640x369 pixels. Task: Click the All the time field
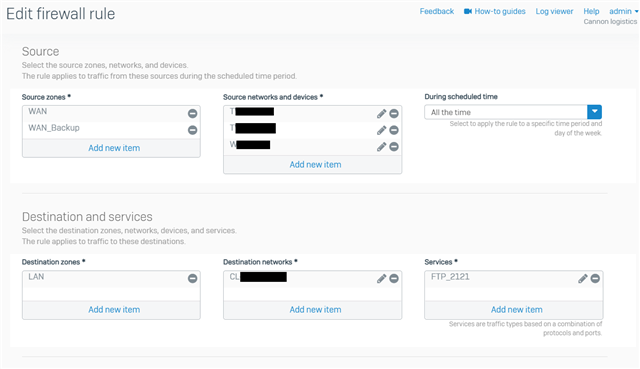[506, 112]
